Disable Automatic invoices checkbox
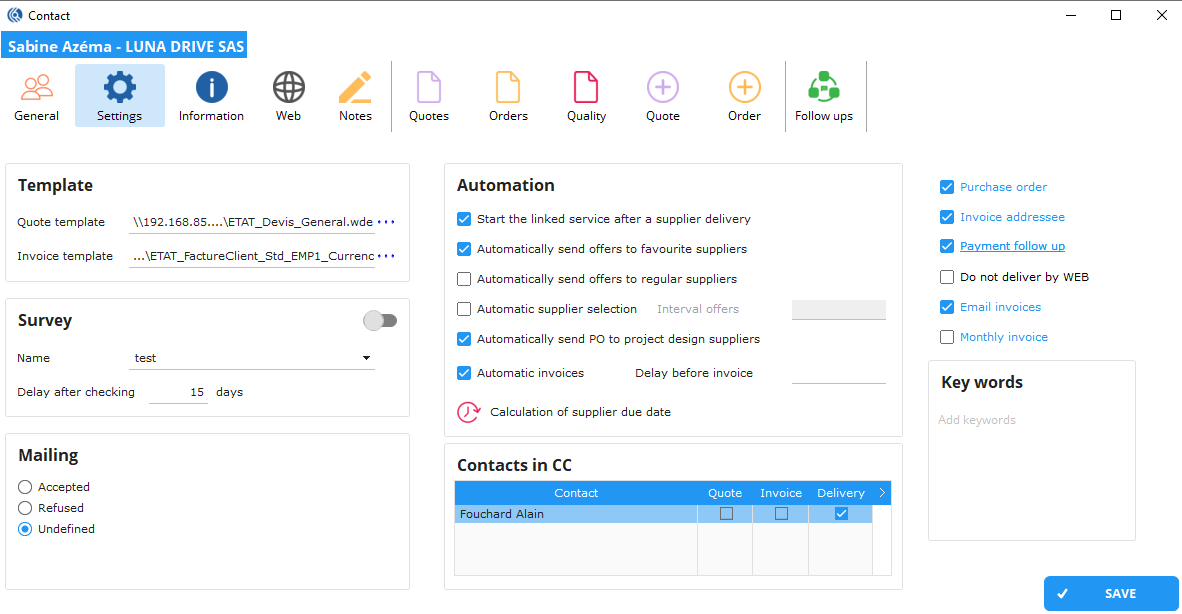 pyautogui.click(x=464, y=372)
